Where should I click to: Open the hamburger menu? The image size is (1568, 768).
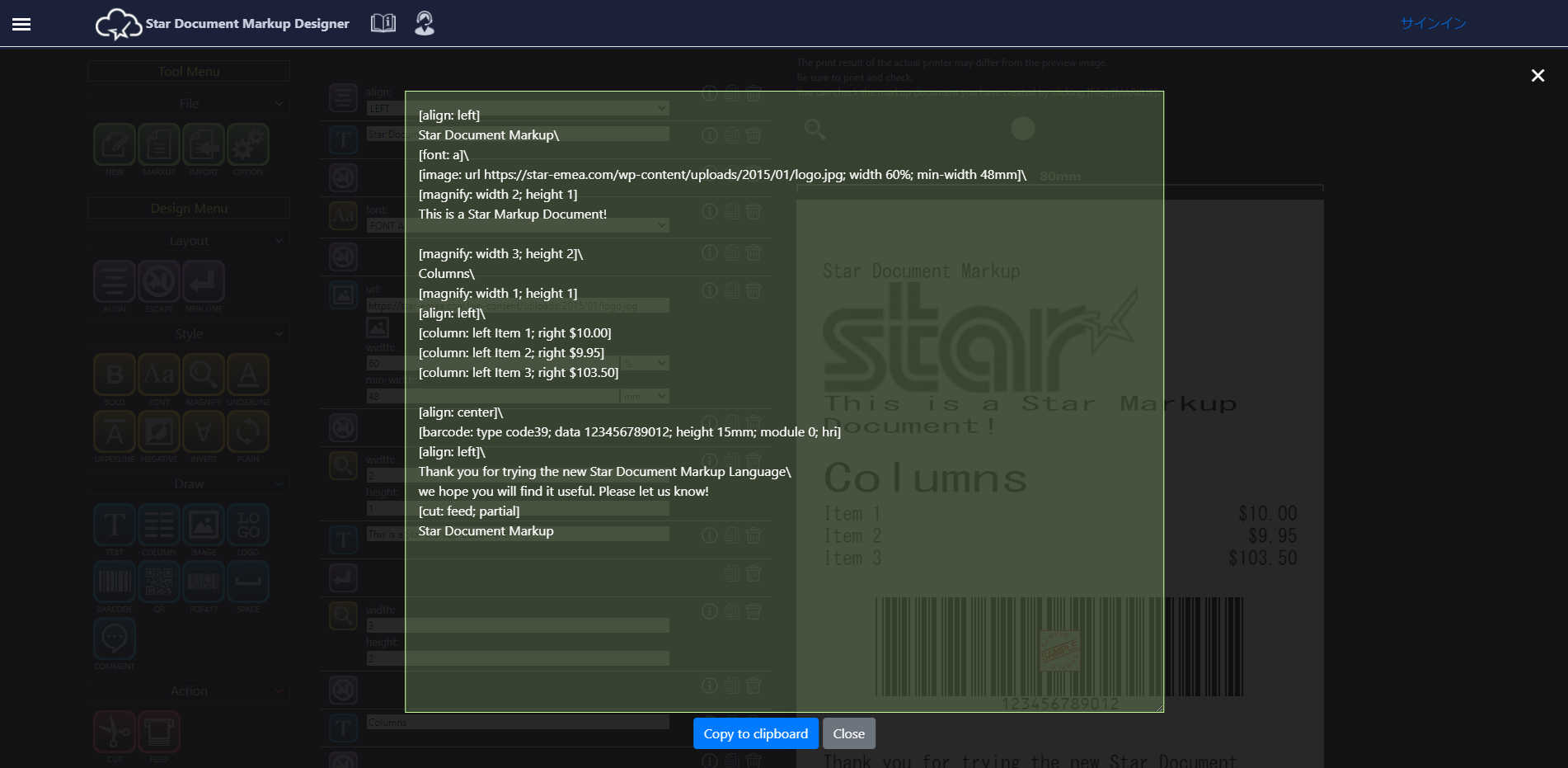point(21,24)
